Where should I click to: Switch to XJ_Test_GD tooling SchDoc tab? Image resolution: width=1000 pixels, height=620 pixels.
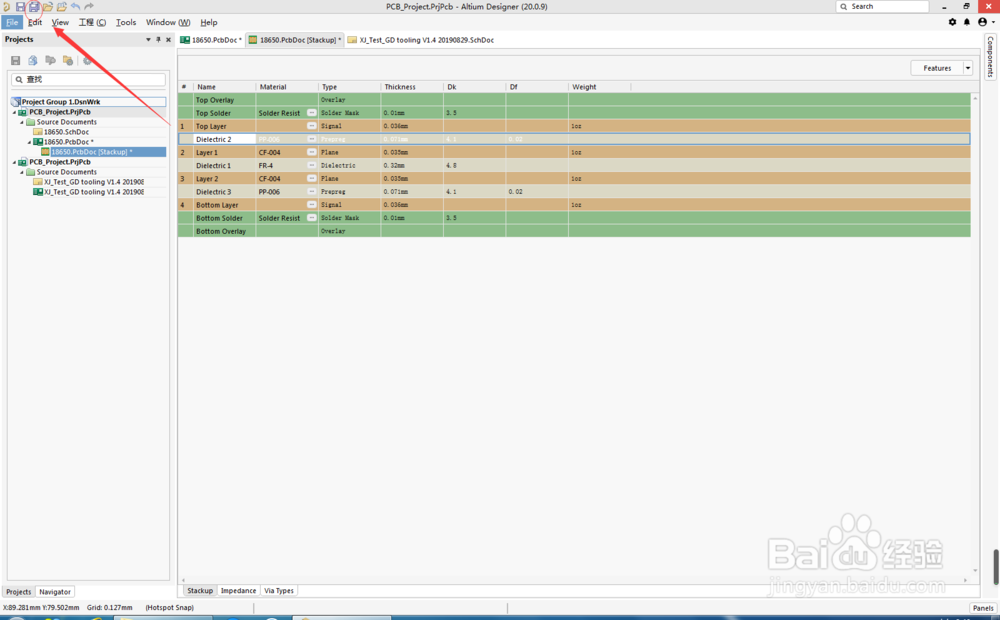pos(421,40)
